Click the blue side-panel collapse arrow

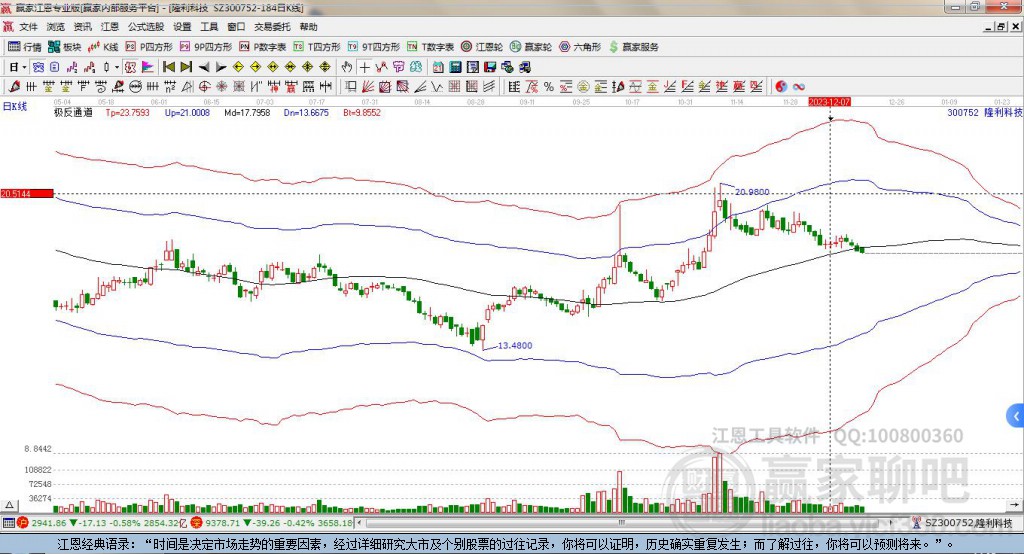click(1016, 416)
